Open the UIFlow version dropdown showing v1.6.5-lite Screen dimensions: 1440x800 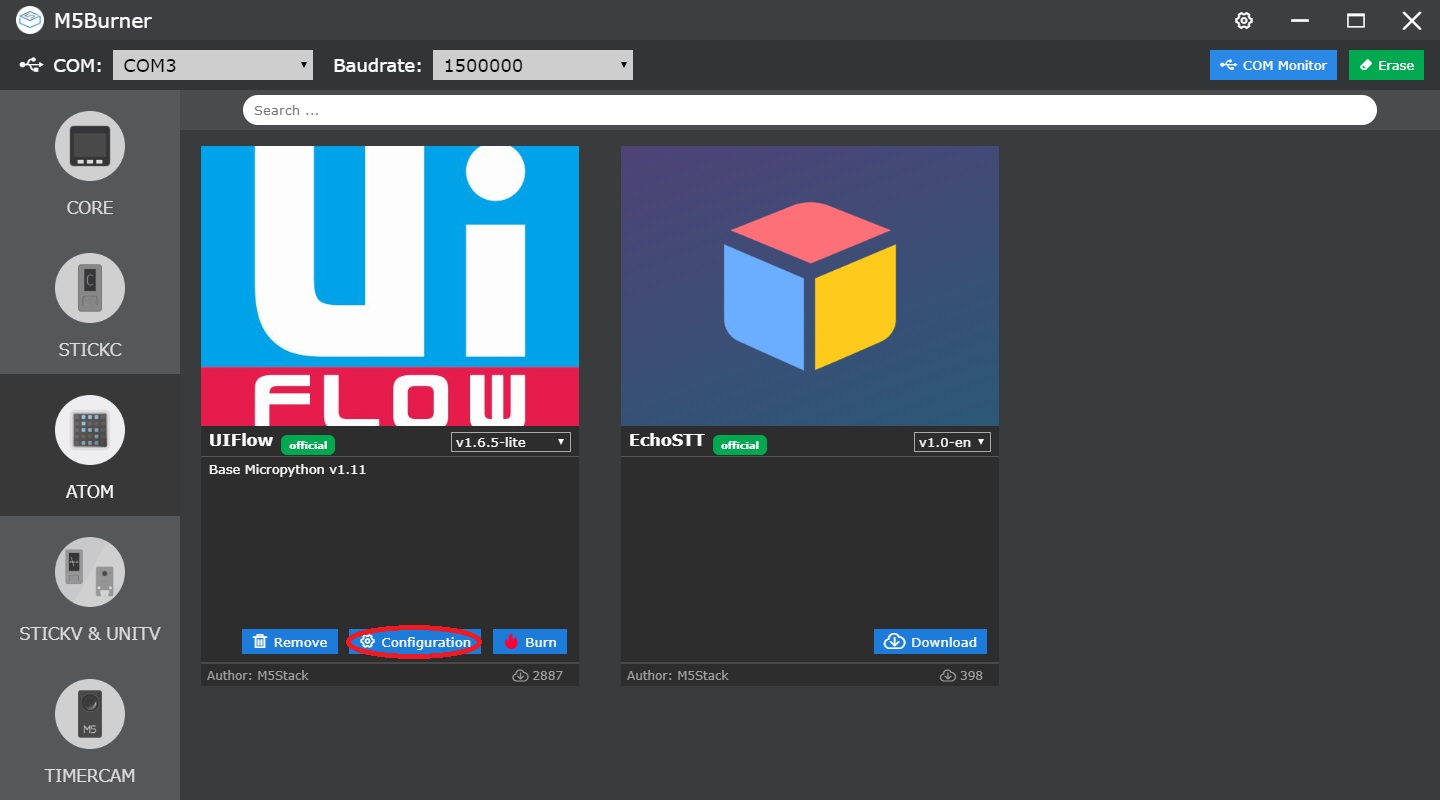pos(510,441)
